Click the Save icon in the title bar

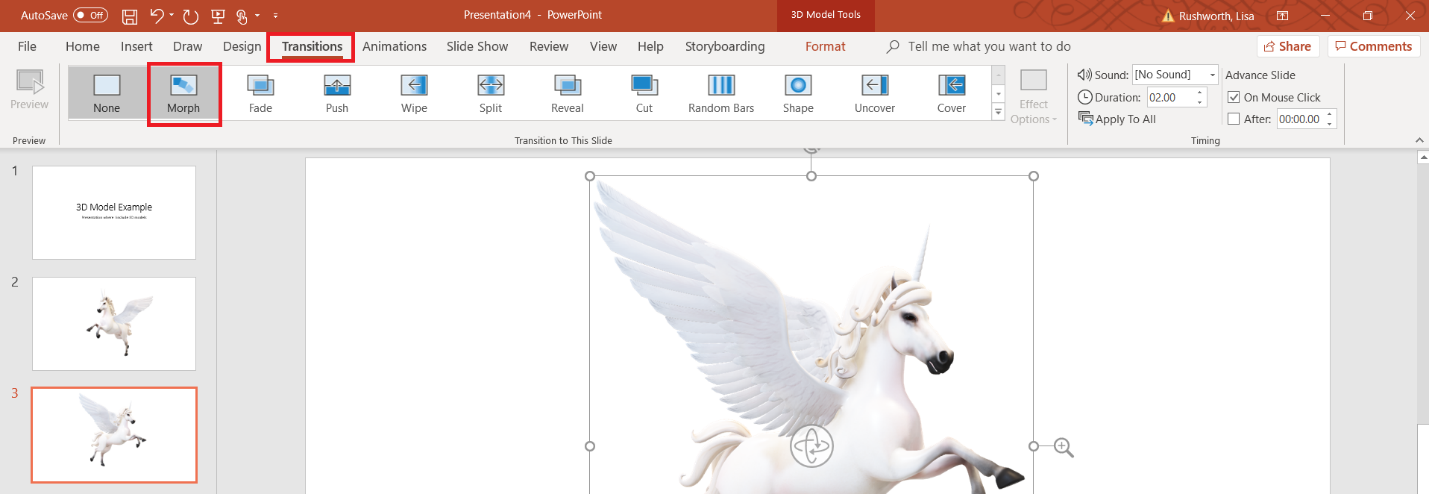tap(130, 16)
